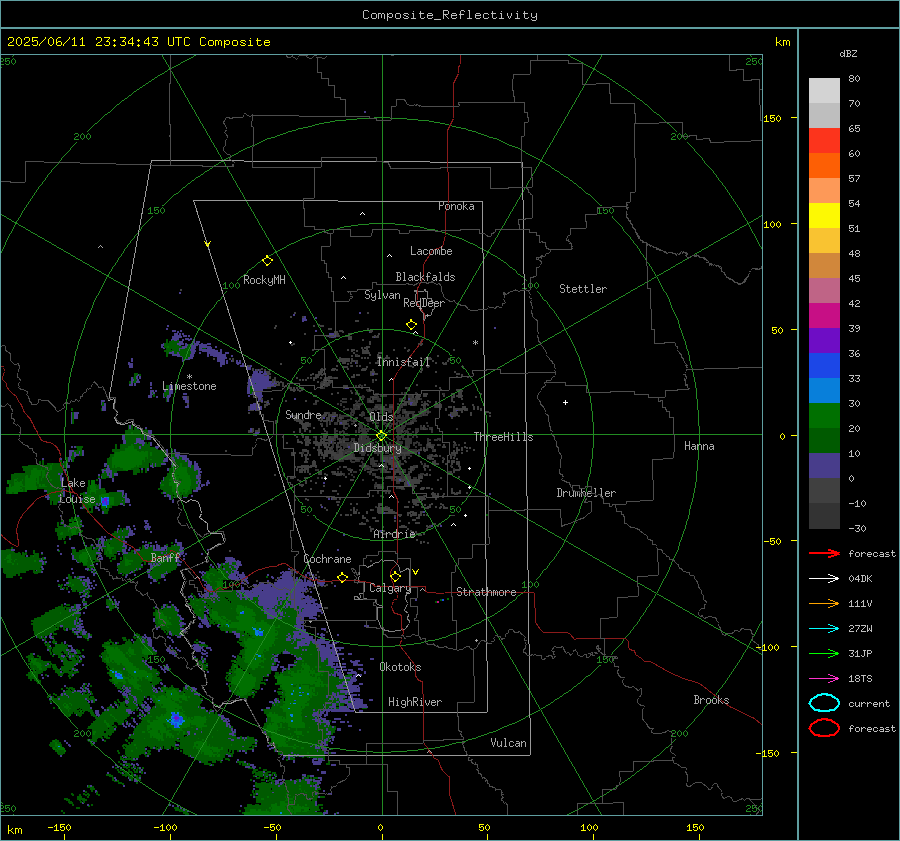Image resolution: width=900 pixels, height=841 pixels.
Task: Click the red forecast arrow in legend
Action: tap(824, 553)
